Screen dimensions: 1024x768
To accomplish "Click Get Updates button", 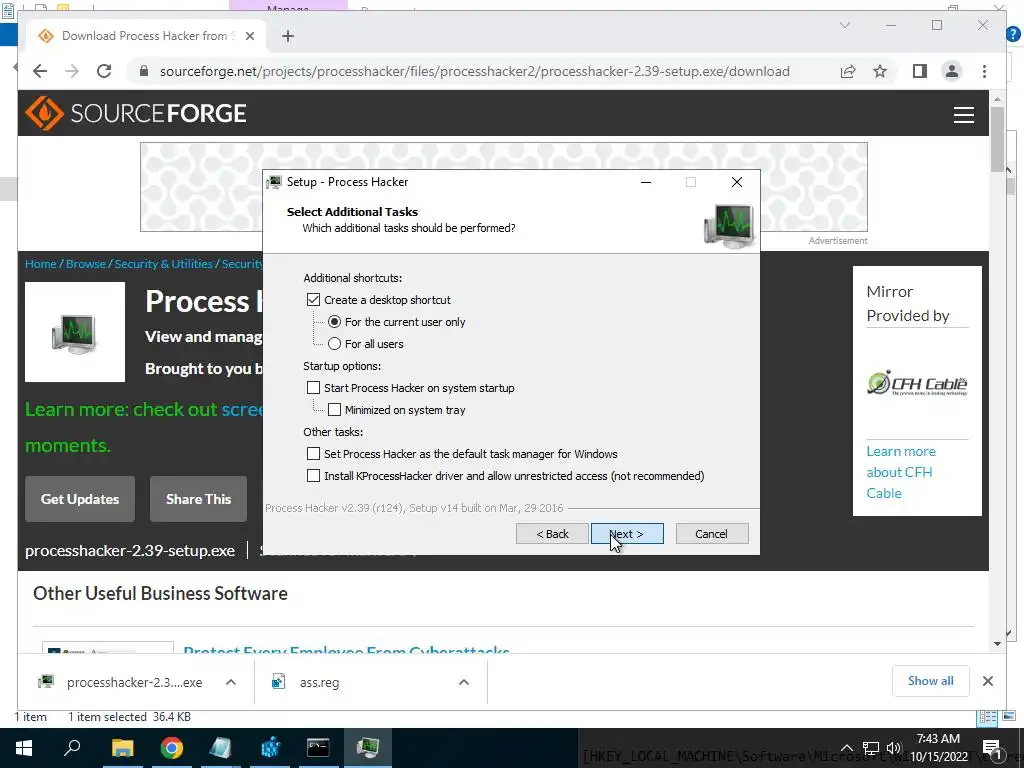I will 80,499.
